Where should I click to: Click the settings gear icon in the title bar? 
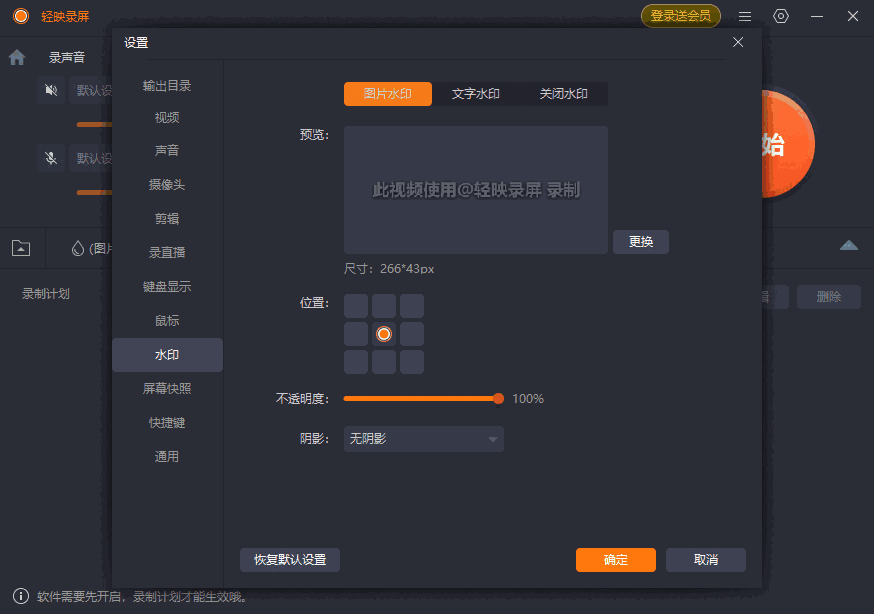point(781,16)
